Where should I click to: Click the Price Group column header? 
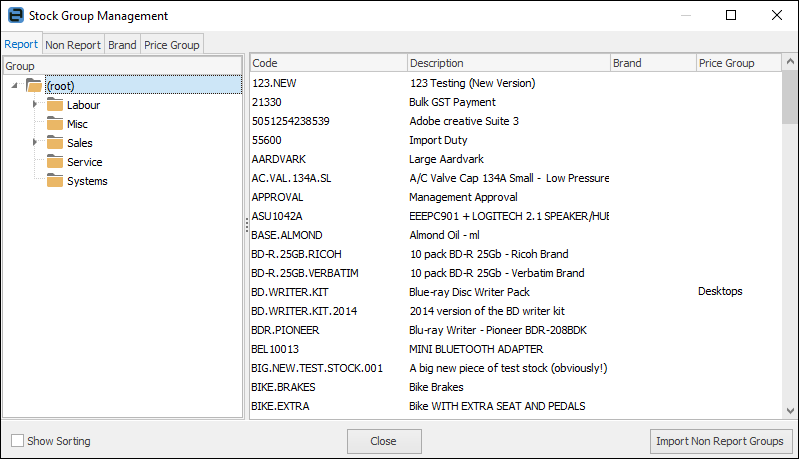(x=738, y=63)
